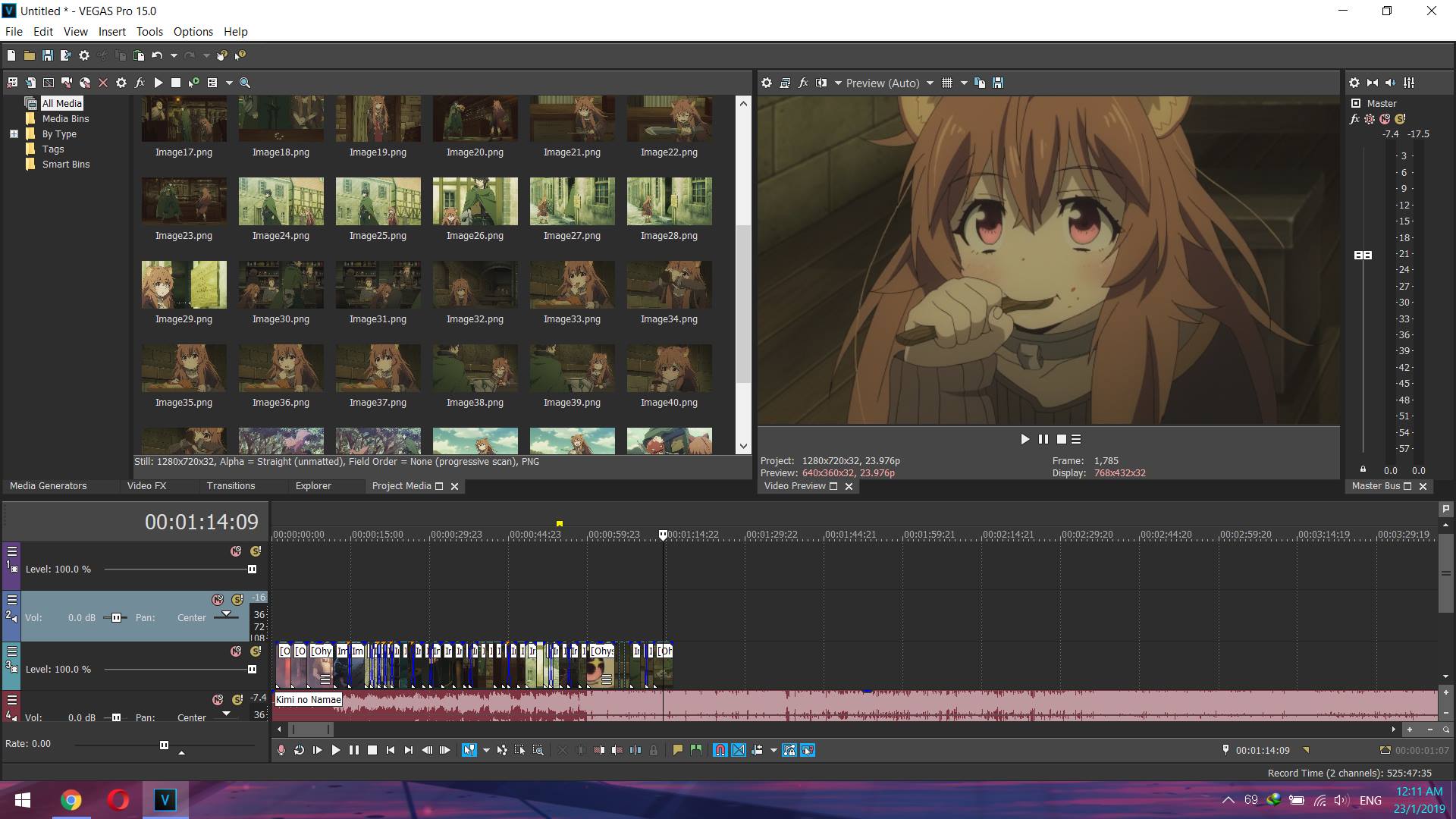Click the Insert Region icon on the timeline toolbar
1456x819 pixels.
click(696, 750)
